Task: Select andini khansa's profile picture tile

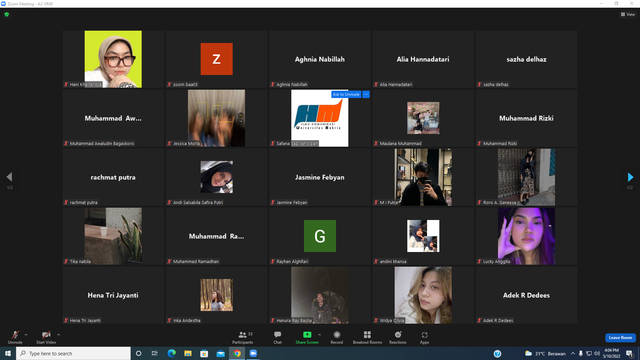Action: pyautogui.click(x=423, y=236)
